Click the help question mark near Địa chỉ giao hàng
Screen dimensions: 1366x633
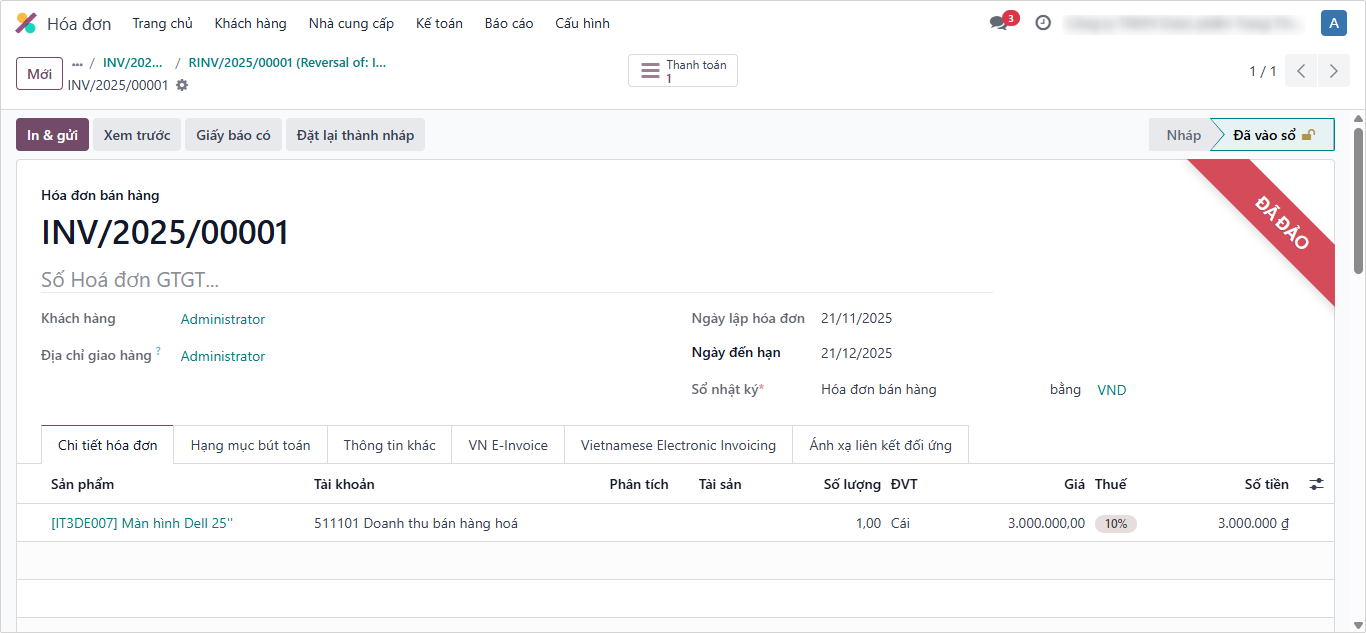[x=158, y=351]
